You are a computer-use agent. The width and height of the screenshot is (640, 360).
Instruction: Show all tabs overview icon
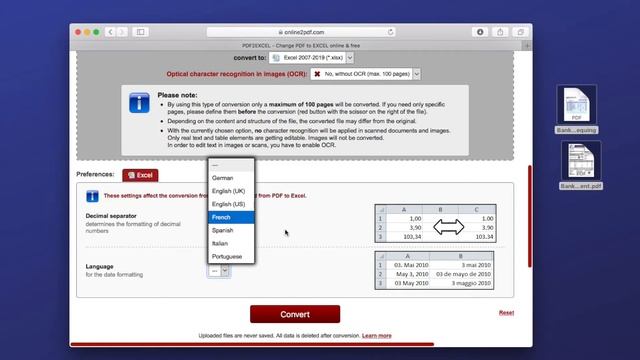click(520, 32)
